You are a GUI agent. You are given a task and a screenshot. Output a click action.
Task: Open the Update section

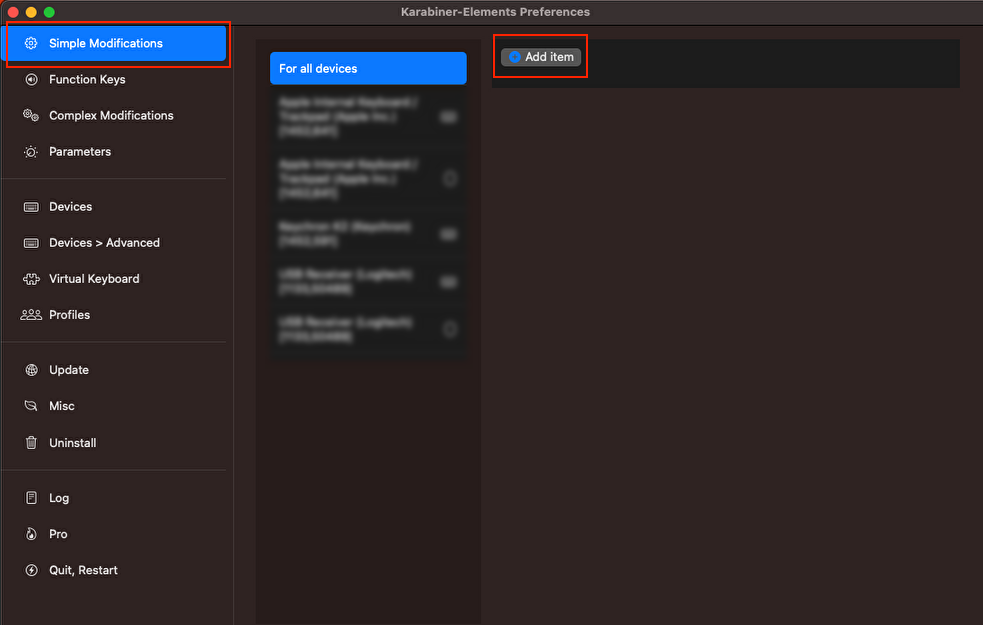pyautogui.click(x=68, y=370)
